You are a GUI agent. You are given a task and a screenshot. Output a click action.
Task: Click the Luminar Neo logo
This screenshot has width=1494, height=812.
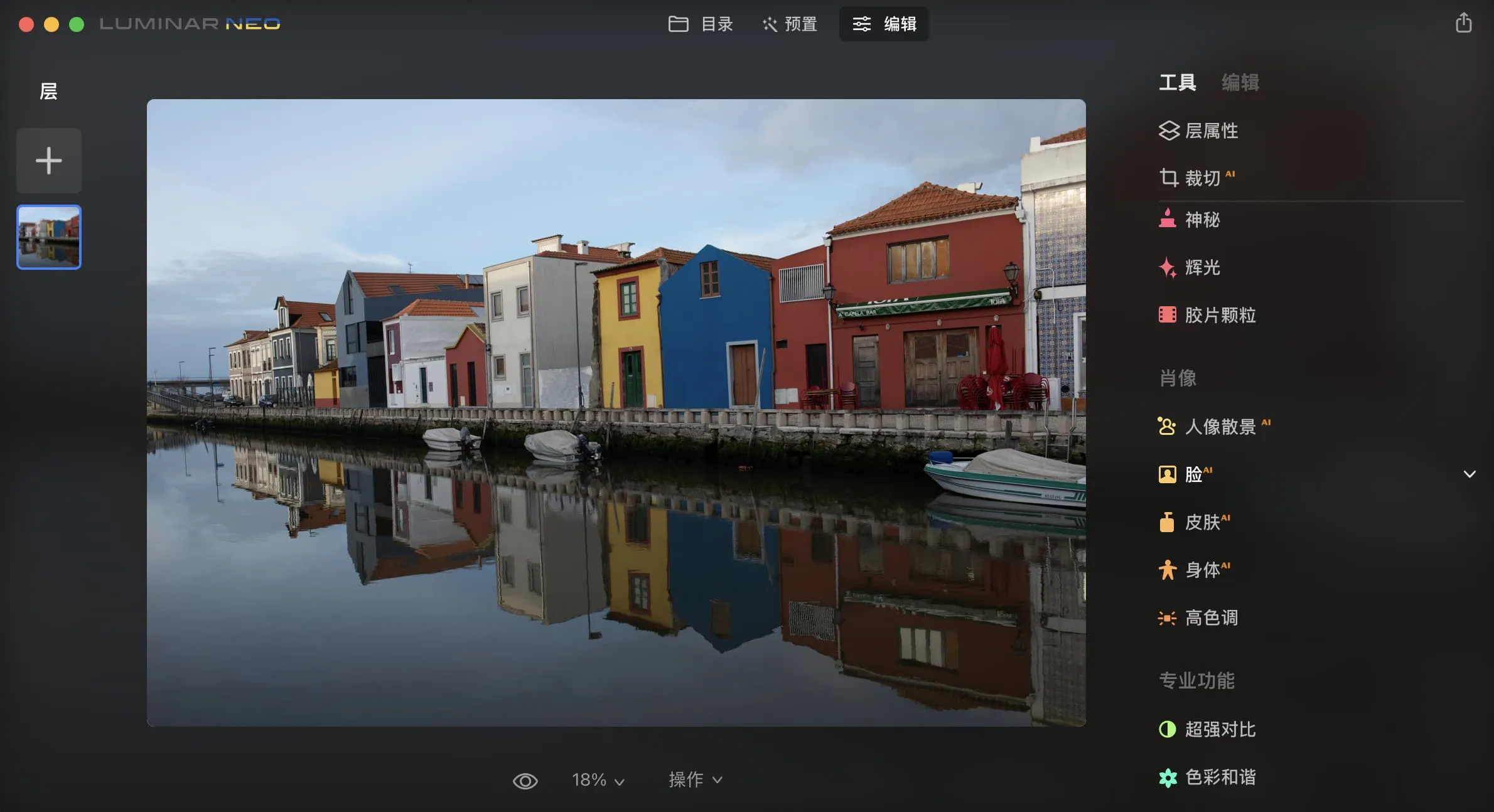(x=190, y=24)
